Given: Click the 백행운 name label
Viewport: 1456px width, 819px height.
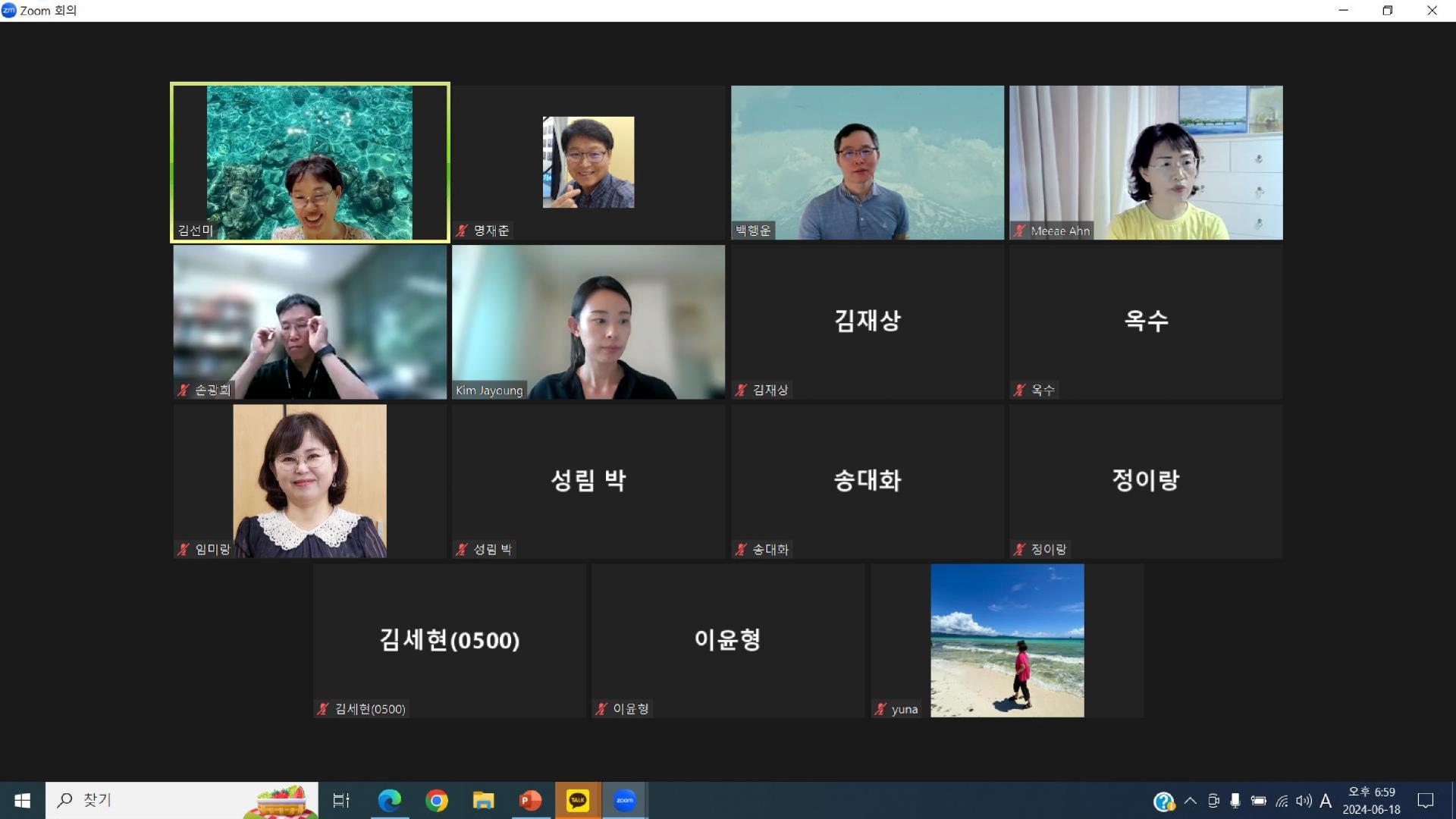Looking at the screenshot, I should [x=753, y=231].
